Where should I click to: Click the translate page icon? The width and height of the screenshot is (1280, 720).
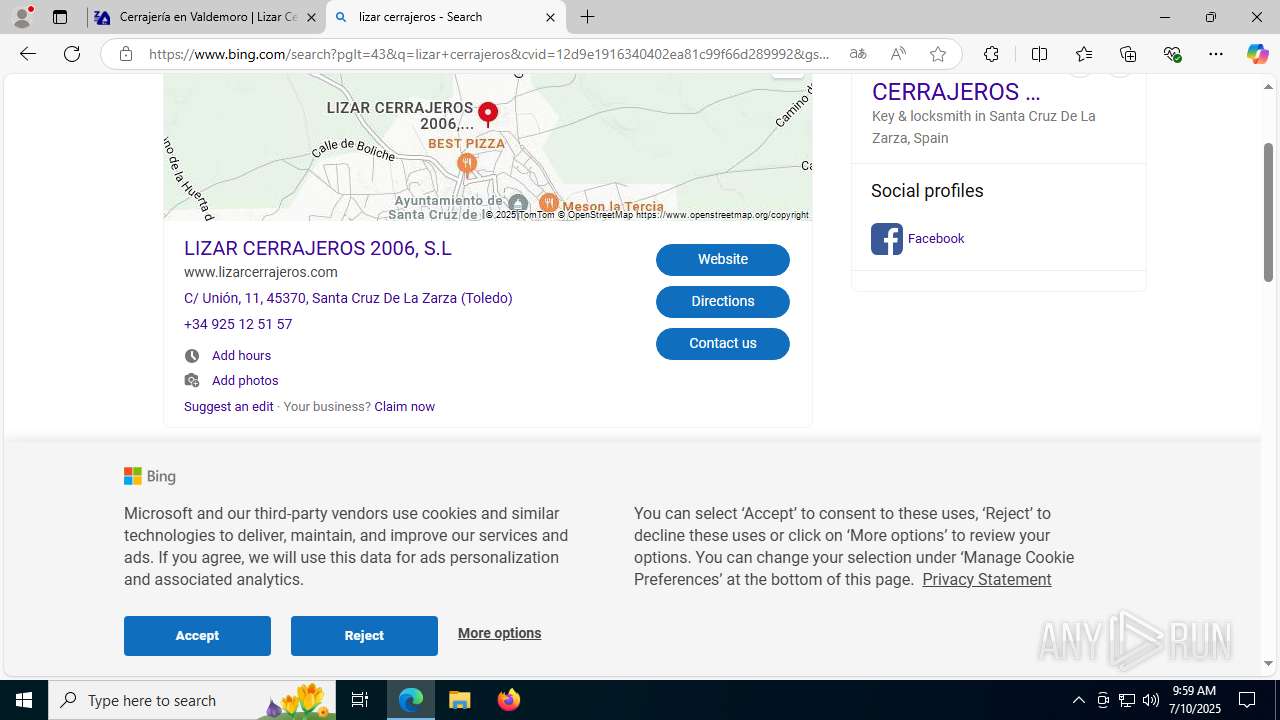858,54
